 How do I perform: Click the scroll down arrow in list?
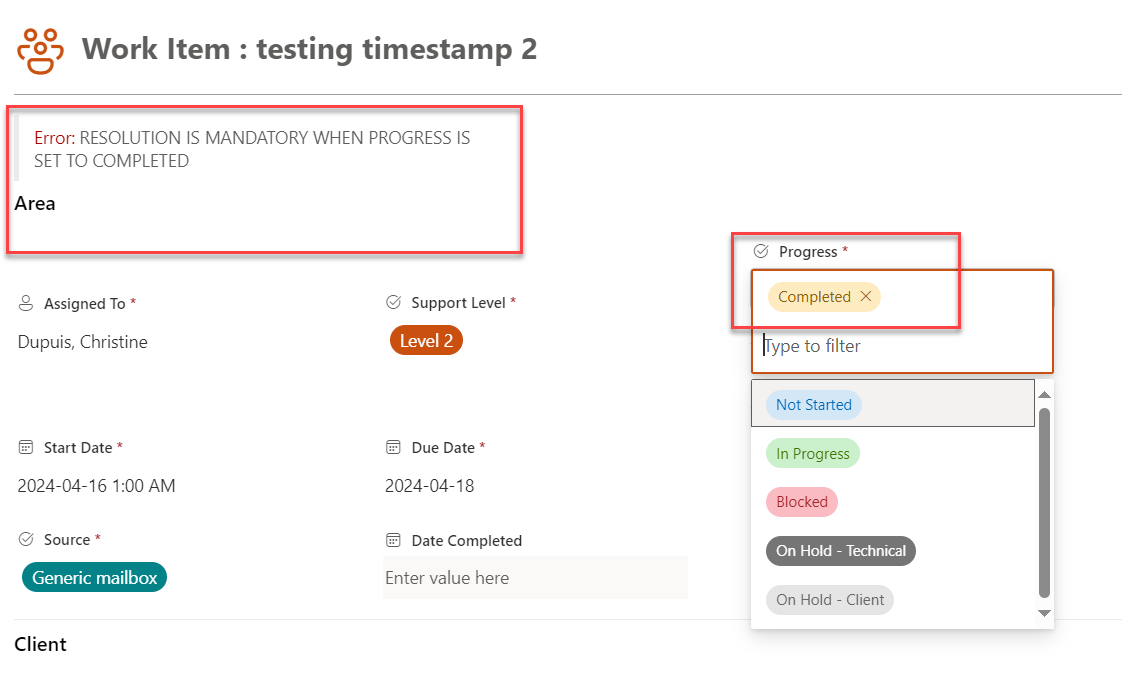point(1044,613)
